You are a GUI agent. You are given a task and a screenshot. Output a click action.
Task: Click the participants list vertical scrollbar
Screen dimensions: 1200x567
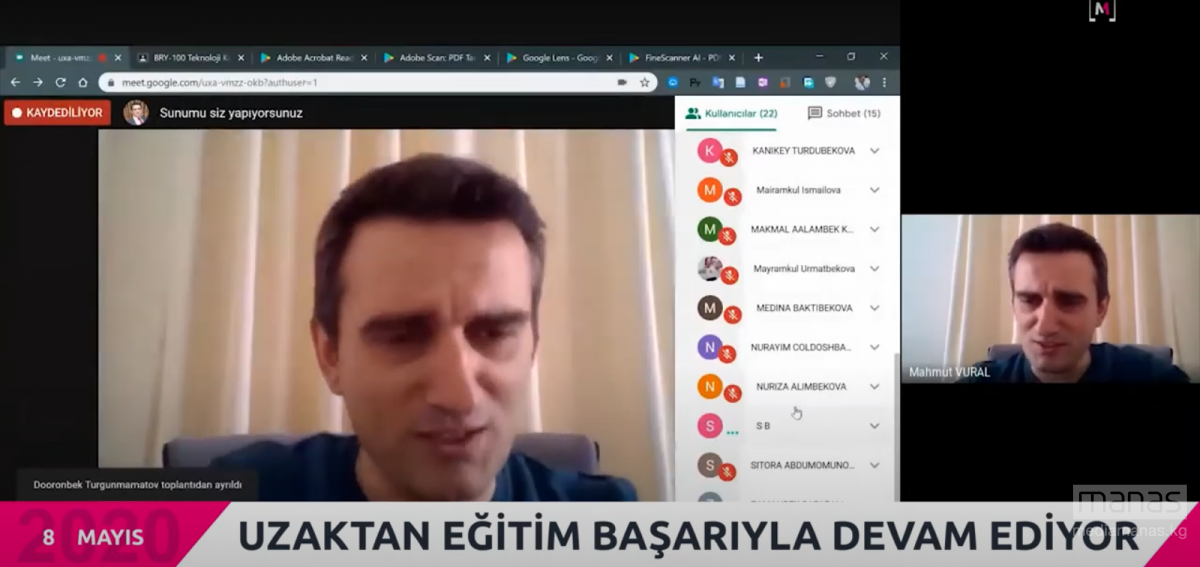(894, 400)
